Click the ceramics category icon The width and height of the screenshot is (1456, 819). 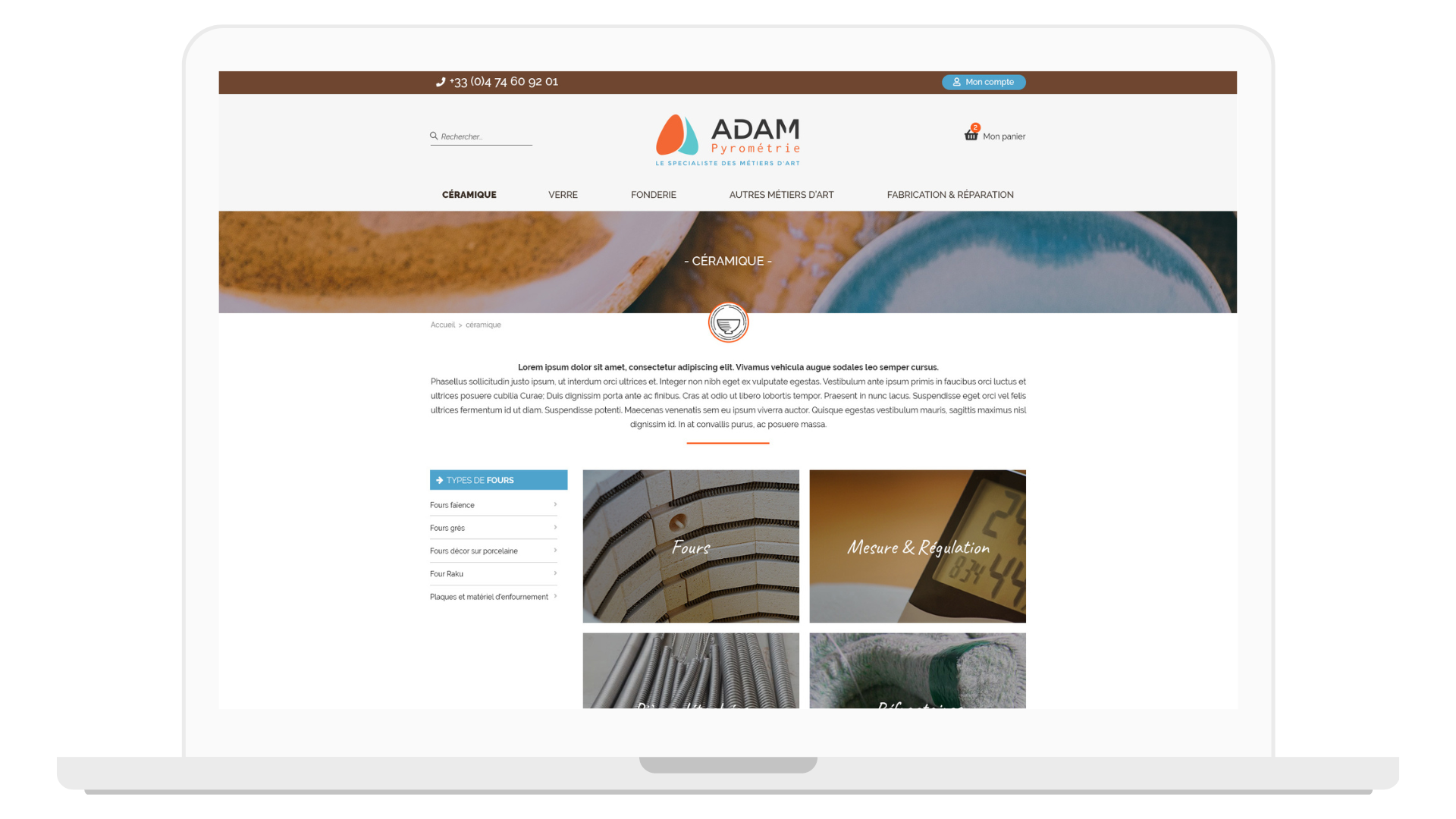point(728,322)
